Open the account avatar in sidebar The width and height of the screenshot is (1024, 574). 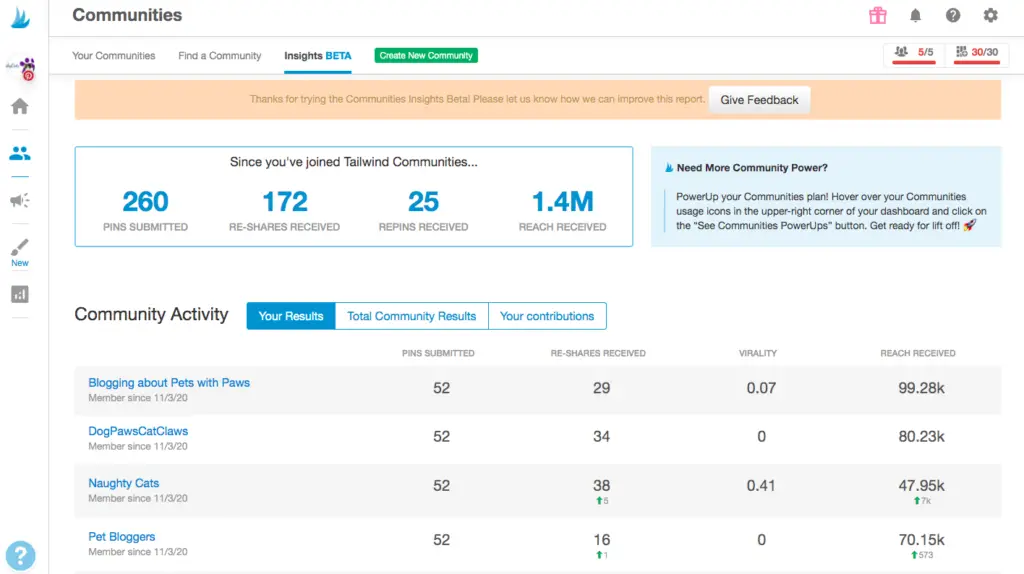coord(21,68)
